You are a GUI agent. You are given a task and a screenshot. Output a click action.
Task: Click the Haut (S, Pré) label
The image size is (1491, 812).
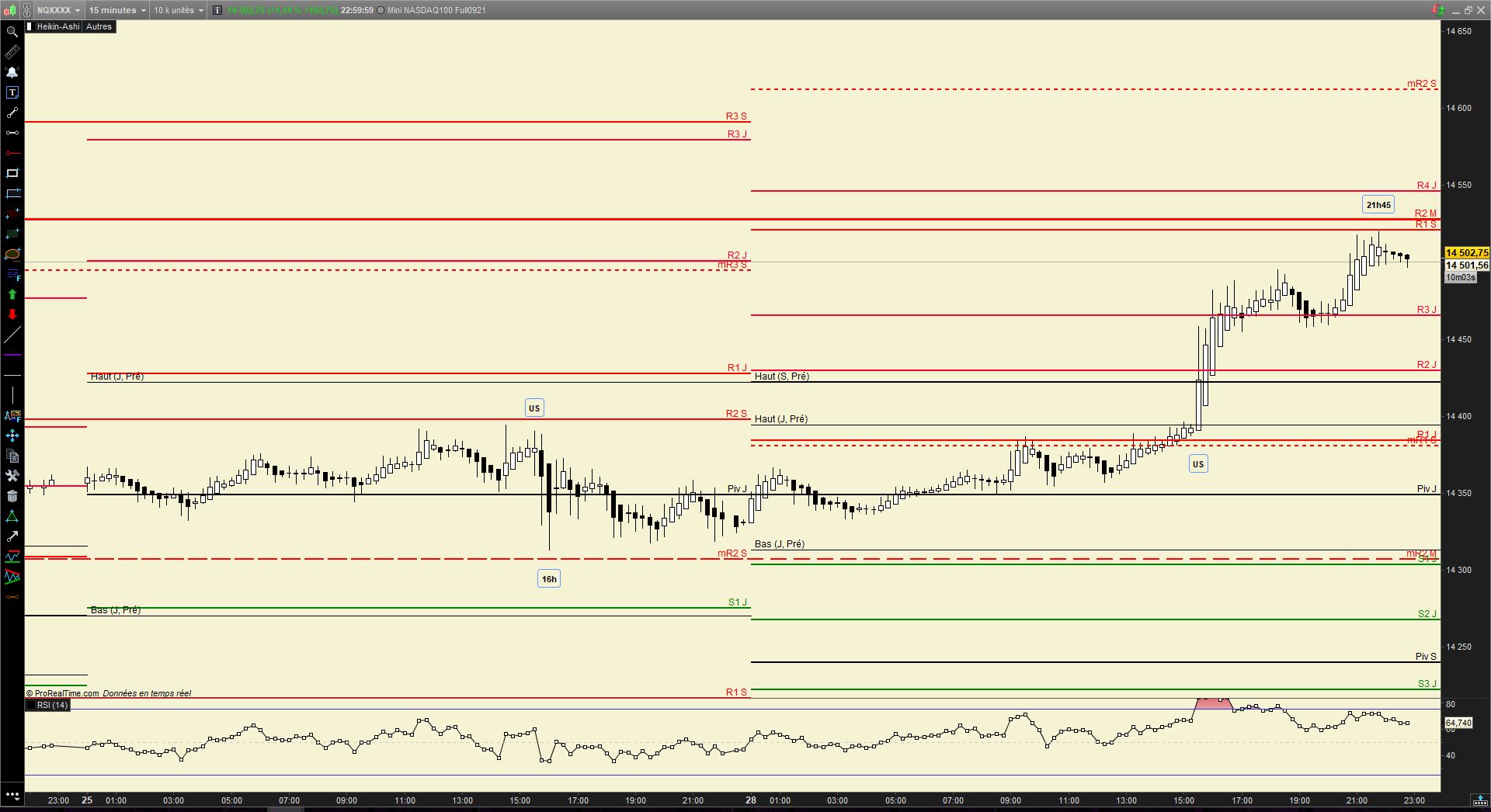(x=782, y=377)
